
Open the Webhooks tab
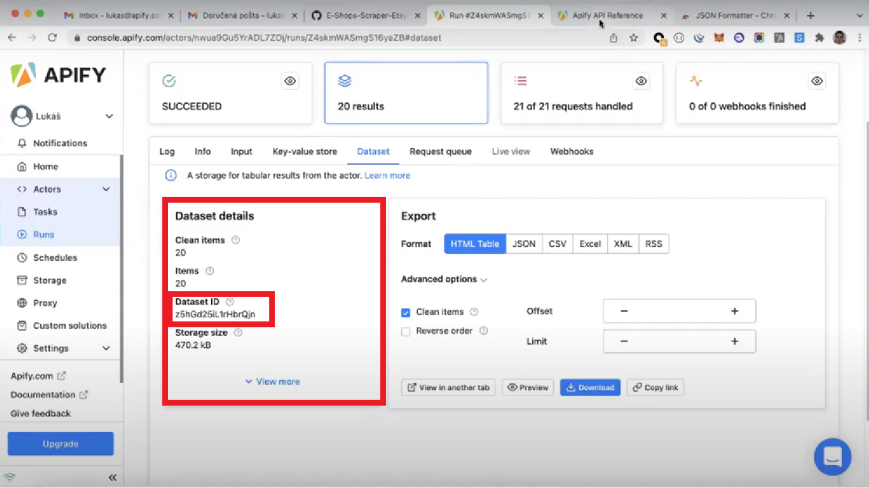(x=571, y=151)
